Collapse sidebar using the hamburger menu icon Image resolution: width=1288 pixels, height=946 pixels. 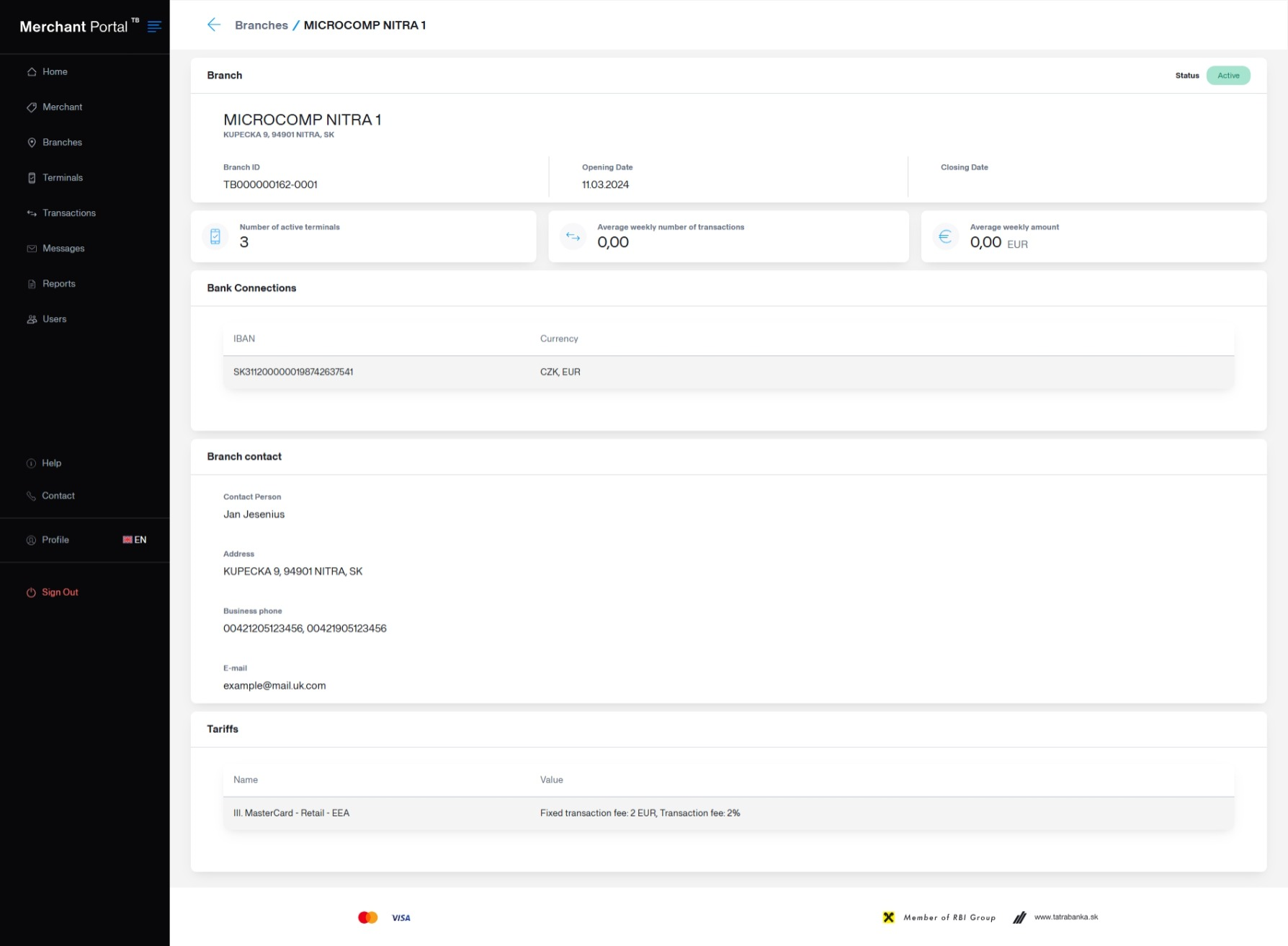pyautogui.click(x=154, y=27)
